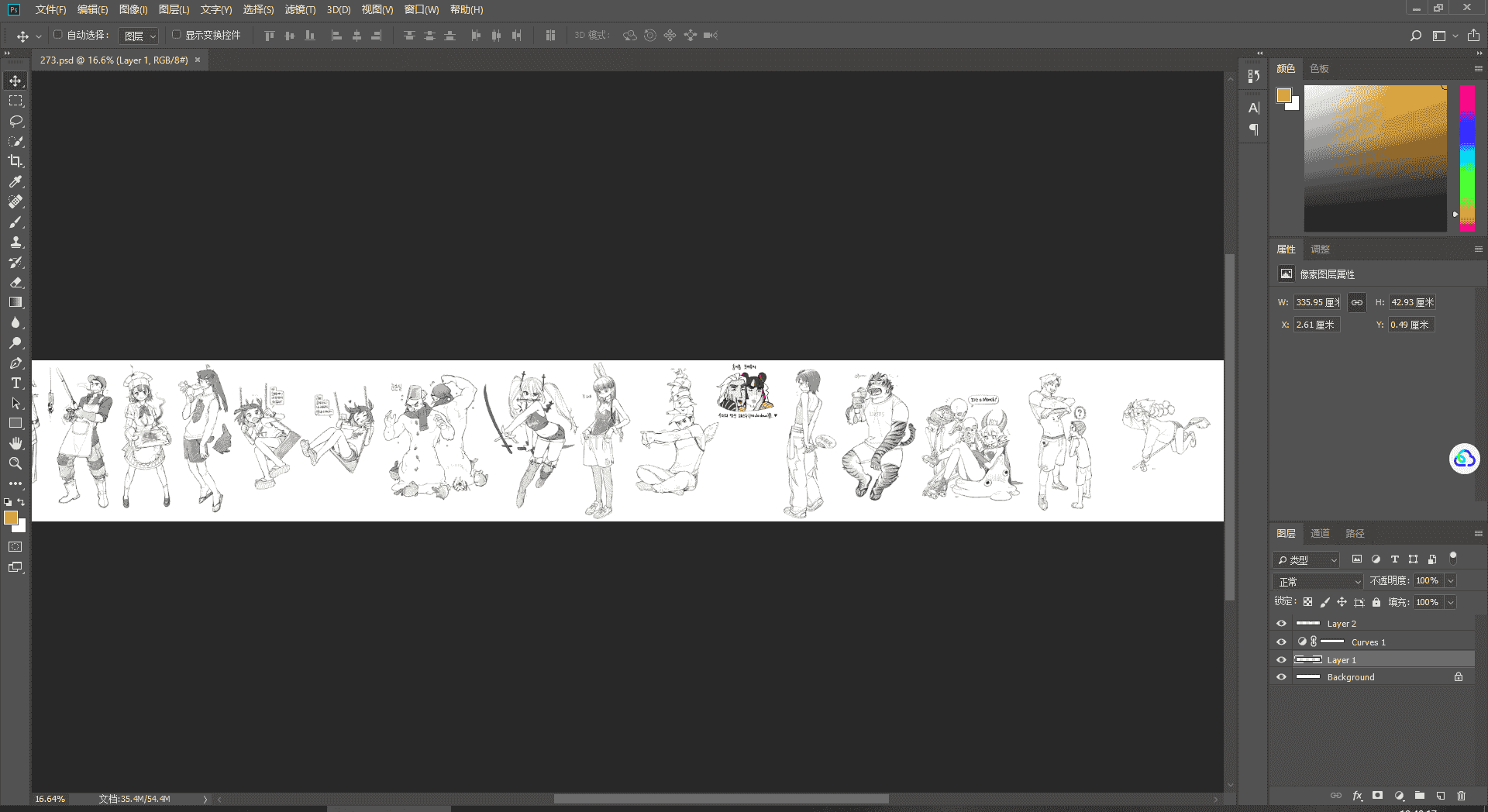Viewport: 1488px width, 812px height.
Task: Enable the 自动选择 checkbox
Action: coord(57,35)
